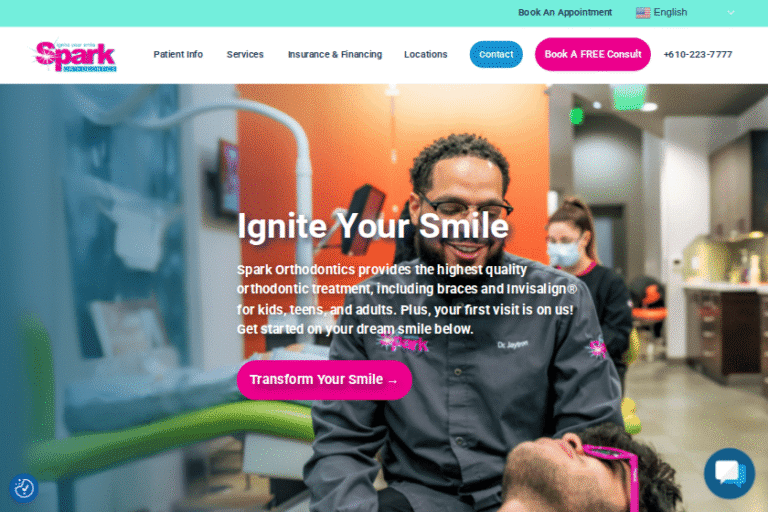768x512 pixels.
Task: Open the live chat bubble icon
Action: (729, 473)
